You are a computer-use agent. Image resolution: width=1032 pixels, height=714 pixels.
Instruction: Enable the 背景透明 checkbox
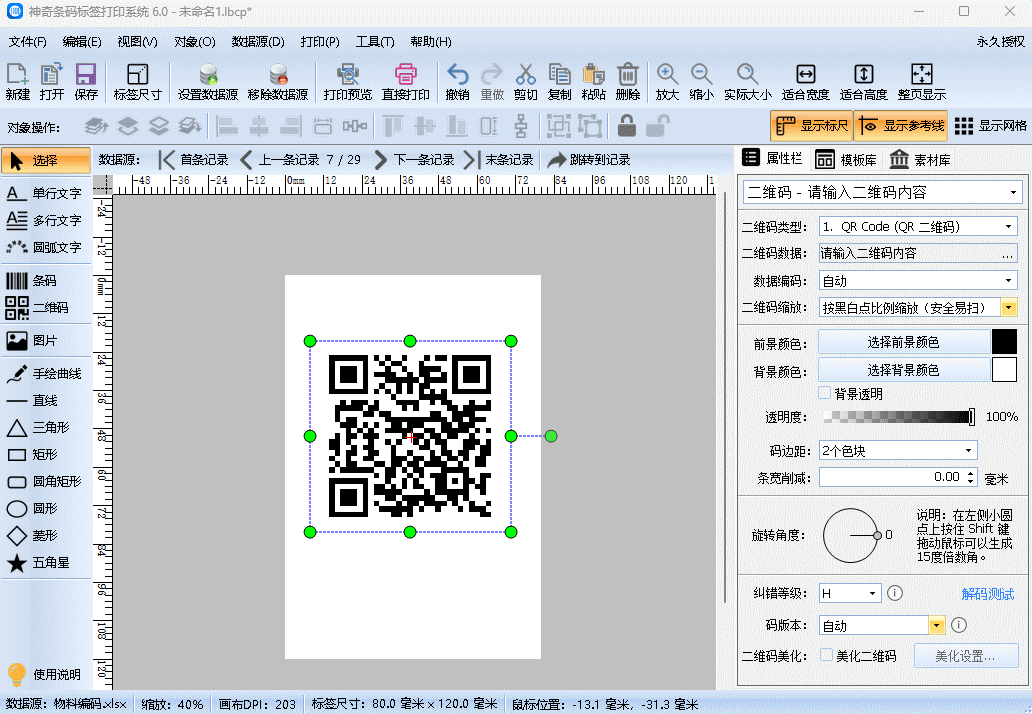[825, 394]
